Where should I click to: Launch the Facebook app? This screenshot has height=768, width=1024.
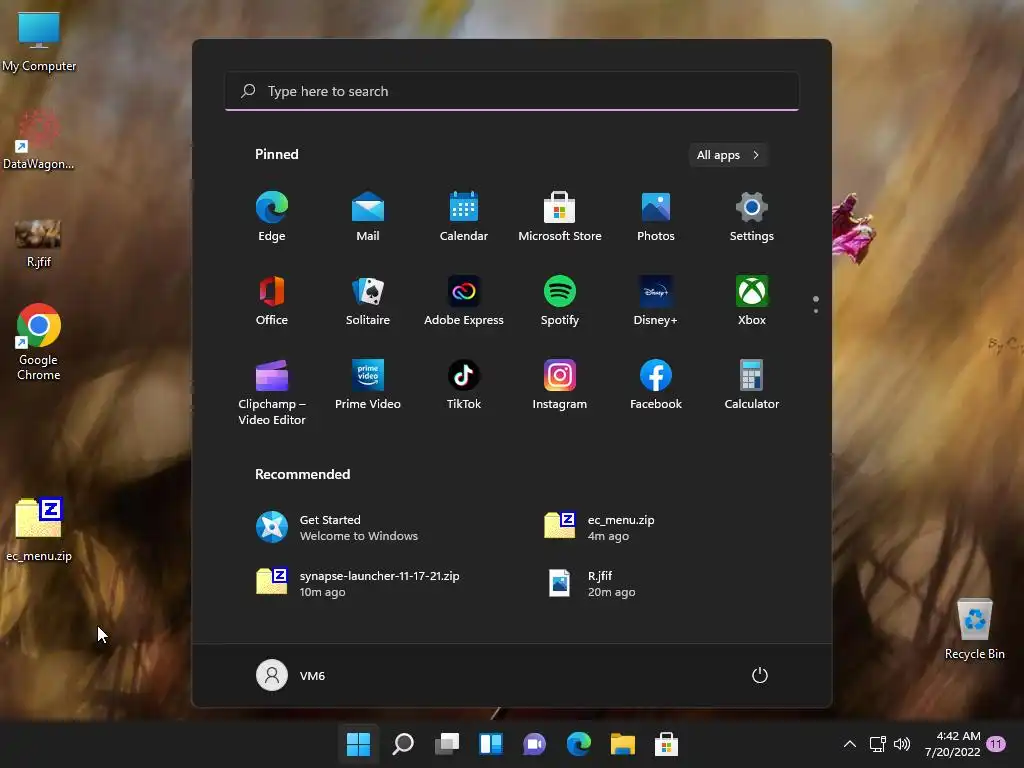click(x=656, y=385)
